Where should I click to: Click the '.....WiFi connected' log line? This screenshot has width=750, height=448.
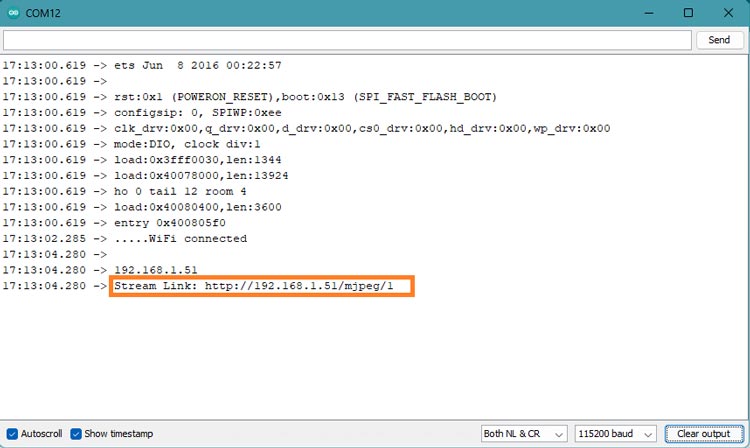tap(180, 239)
